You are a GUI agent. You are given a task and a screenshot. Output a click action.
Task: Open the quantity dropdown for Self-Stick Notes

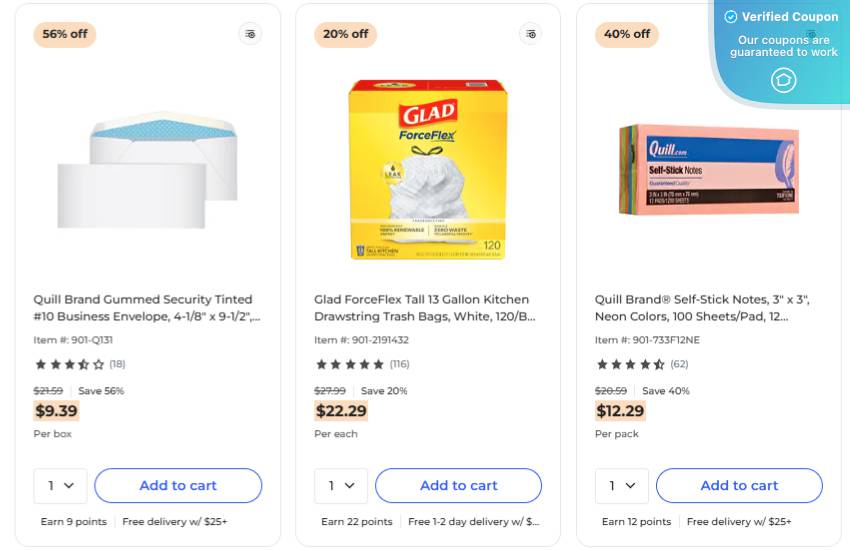(x=622, y=486)
